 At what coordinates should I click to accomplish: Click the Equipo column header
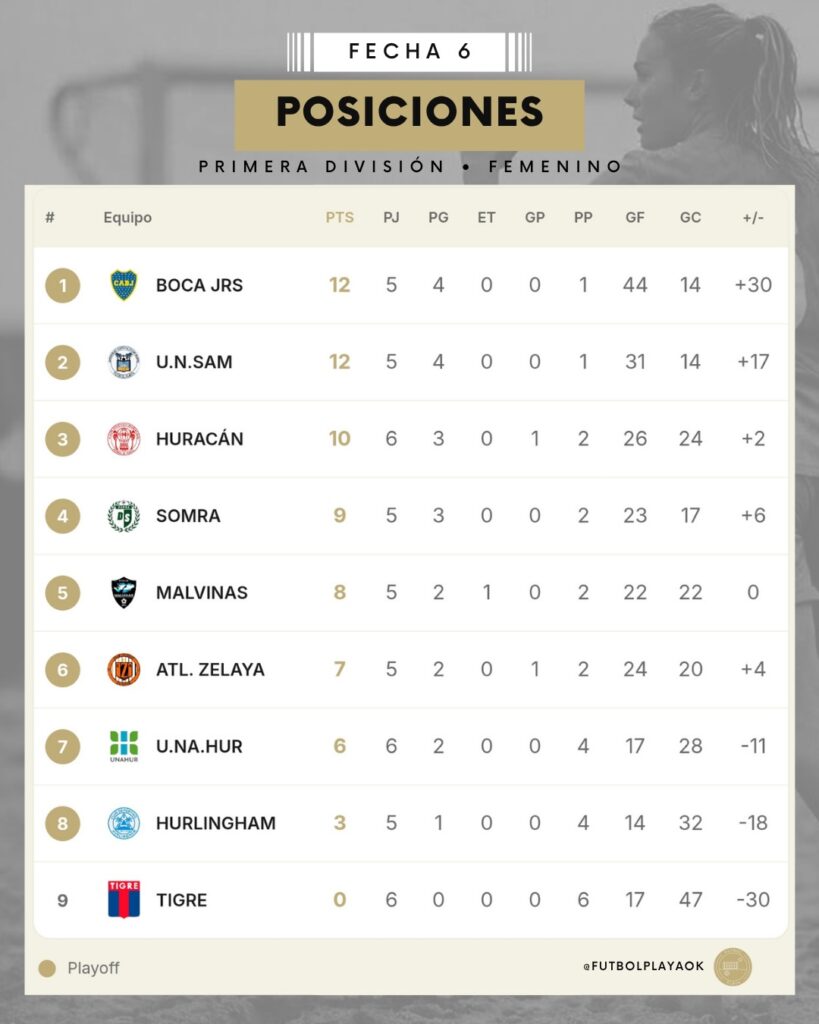(128, 217)
